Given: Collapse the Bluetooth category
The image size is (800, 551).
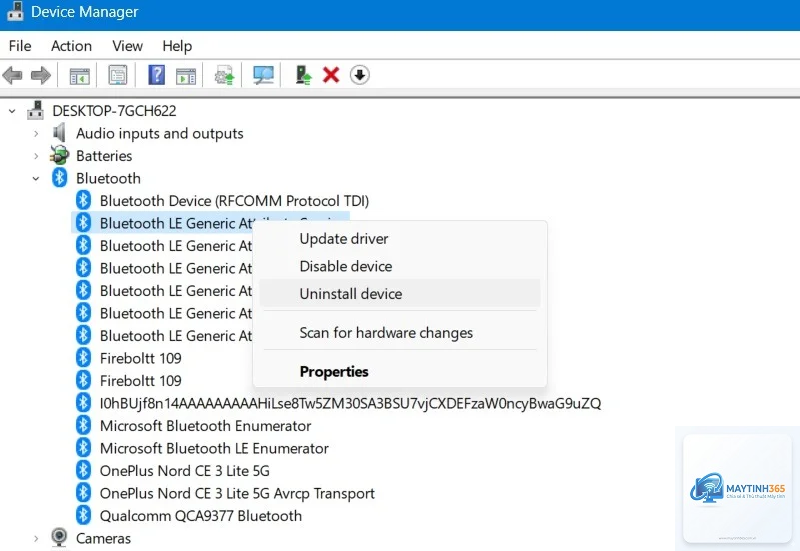Looking at the screenshot, I should [x=36, y=179].
